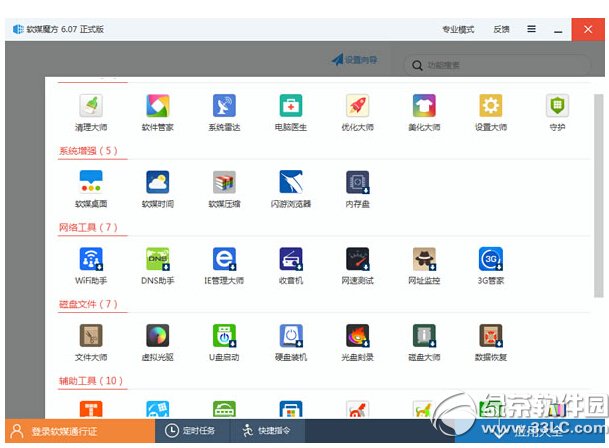Launch 虚拟光驱 virtual drive
This screenshot has height=448, width=609.
[x=158, y=336]
